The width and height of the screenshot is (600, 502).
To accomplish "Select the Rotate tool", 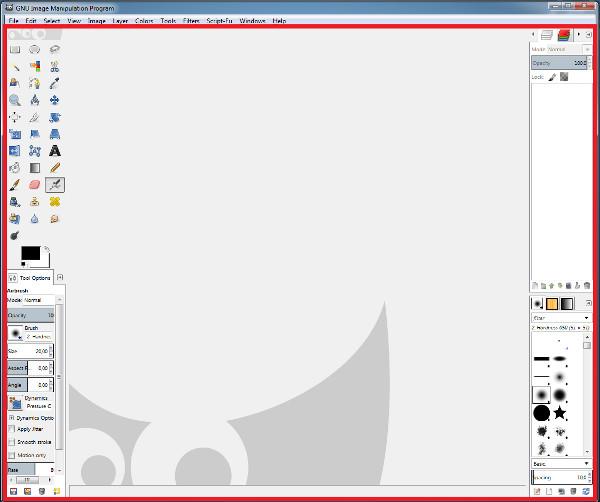I will [x=55, y=117].
